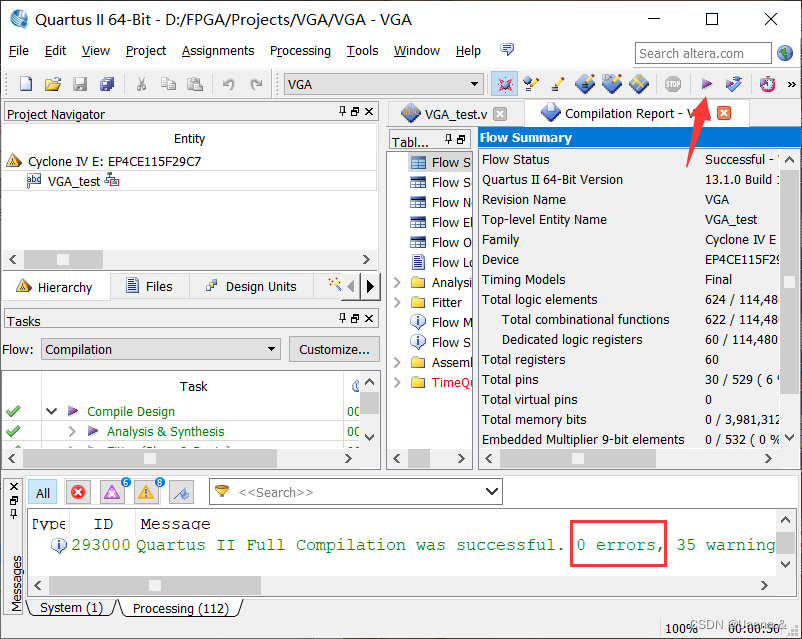Select VGA_test entity in Project Navigator
Image resolution: width=802 pixels, height=639 pixels.
pyautogui.click(x=74, y=182)
